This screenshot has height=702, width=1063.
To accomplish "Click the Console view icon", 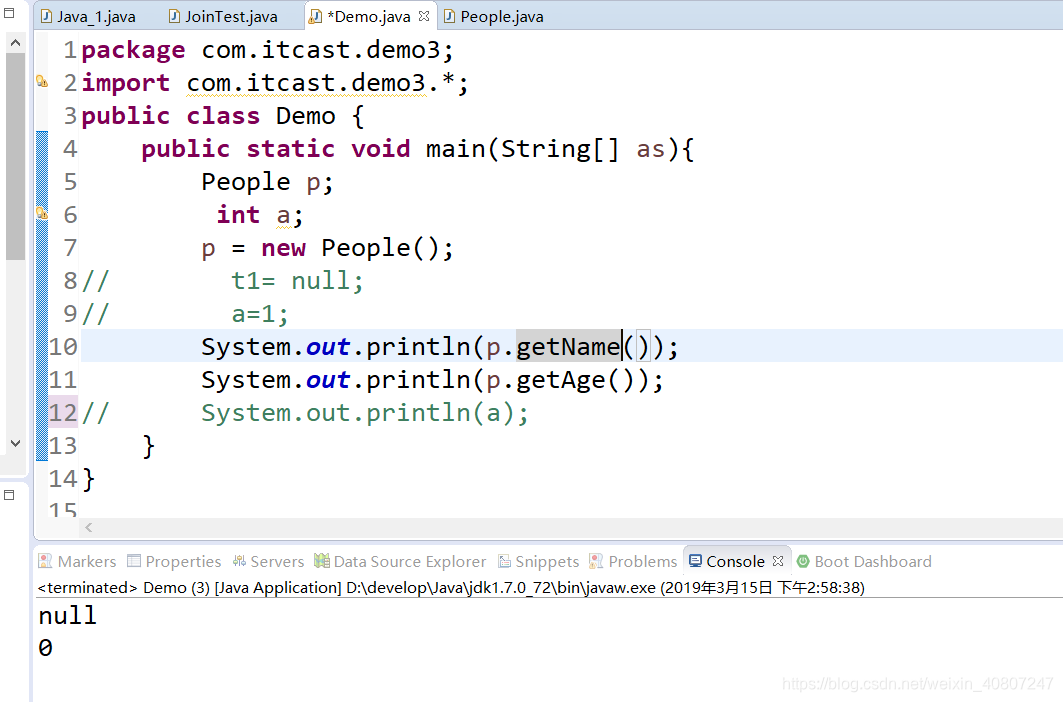I will pyautogui.click(x=694, y=561).
